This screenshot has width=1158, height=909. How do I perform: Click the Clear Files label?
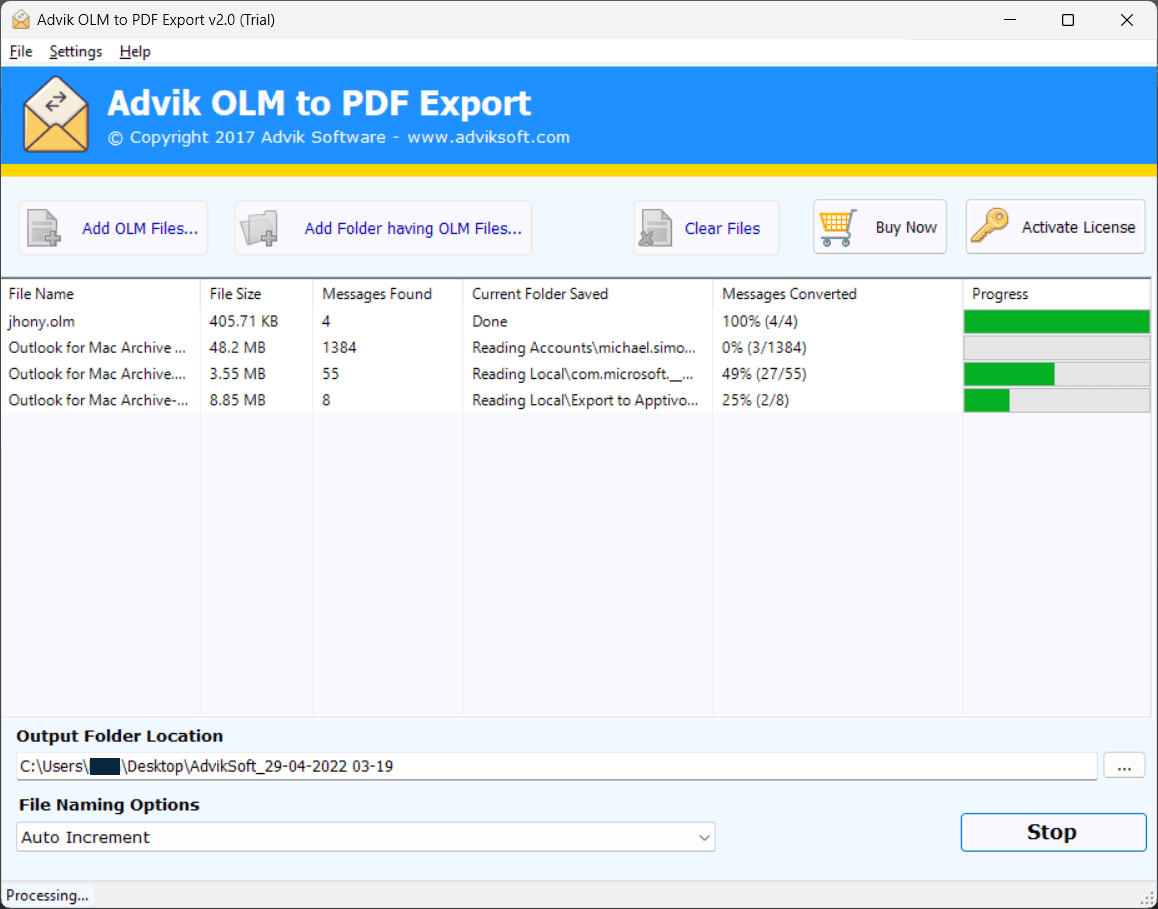pos(722,228)
